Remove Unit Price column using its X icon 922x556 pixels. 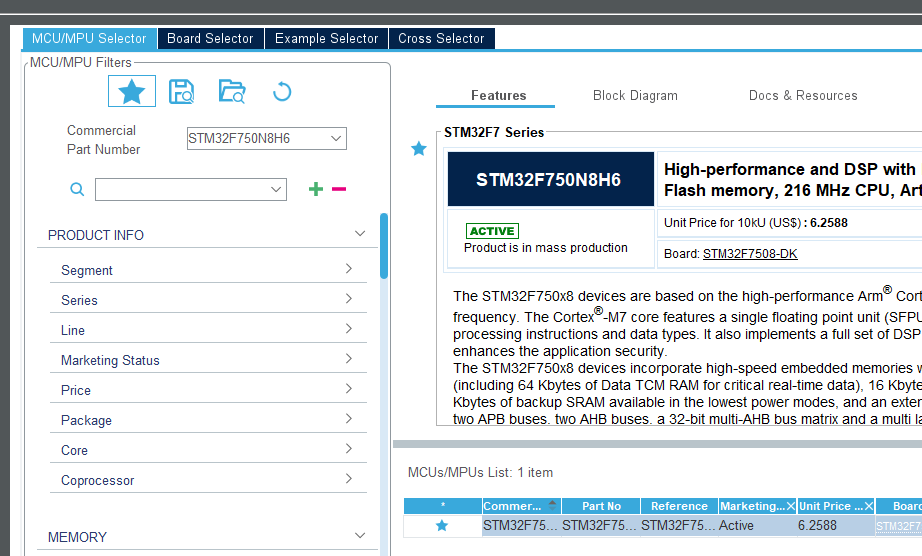pos(868,506)
